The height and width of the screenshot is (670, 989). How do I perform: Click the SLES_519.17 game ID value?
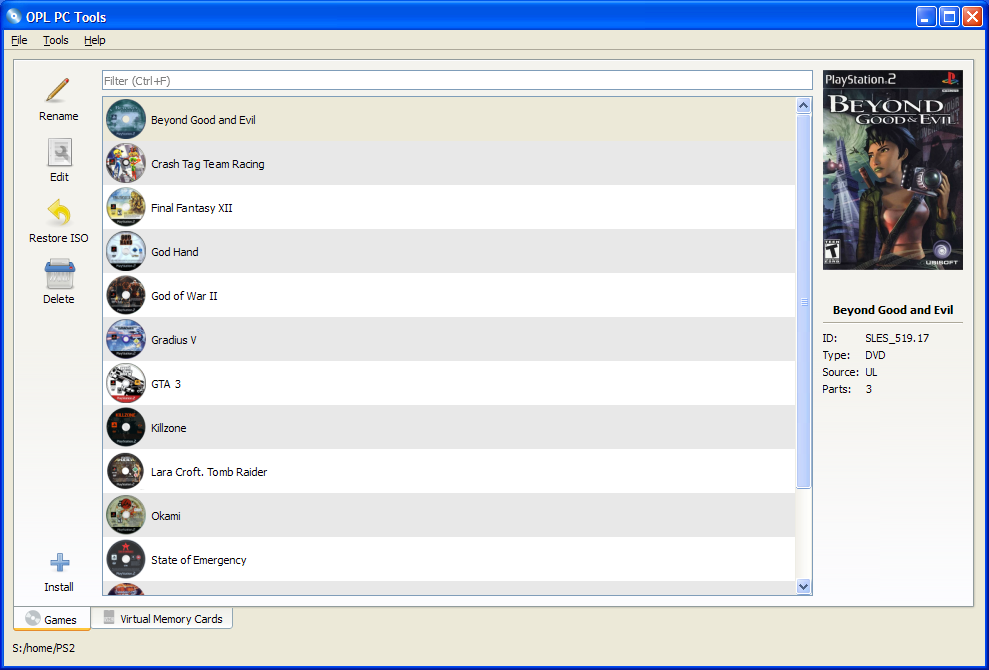896,338
